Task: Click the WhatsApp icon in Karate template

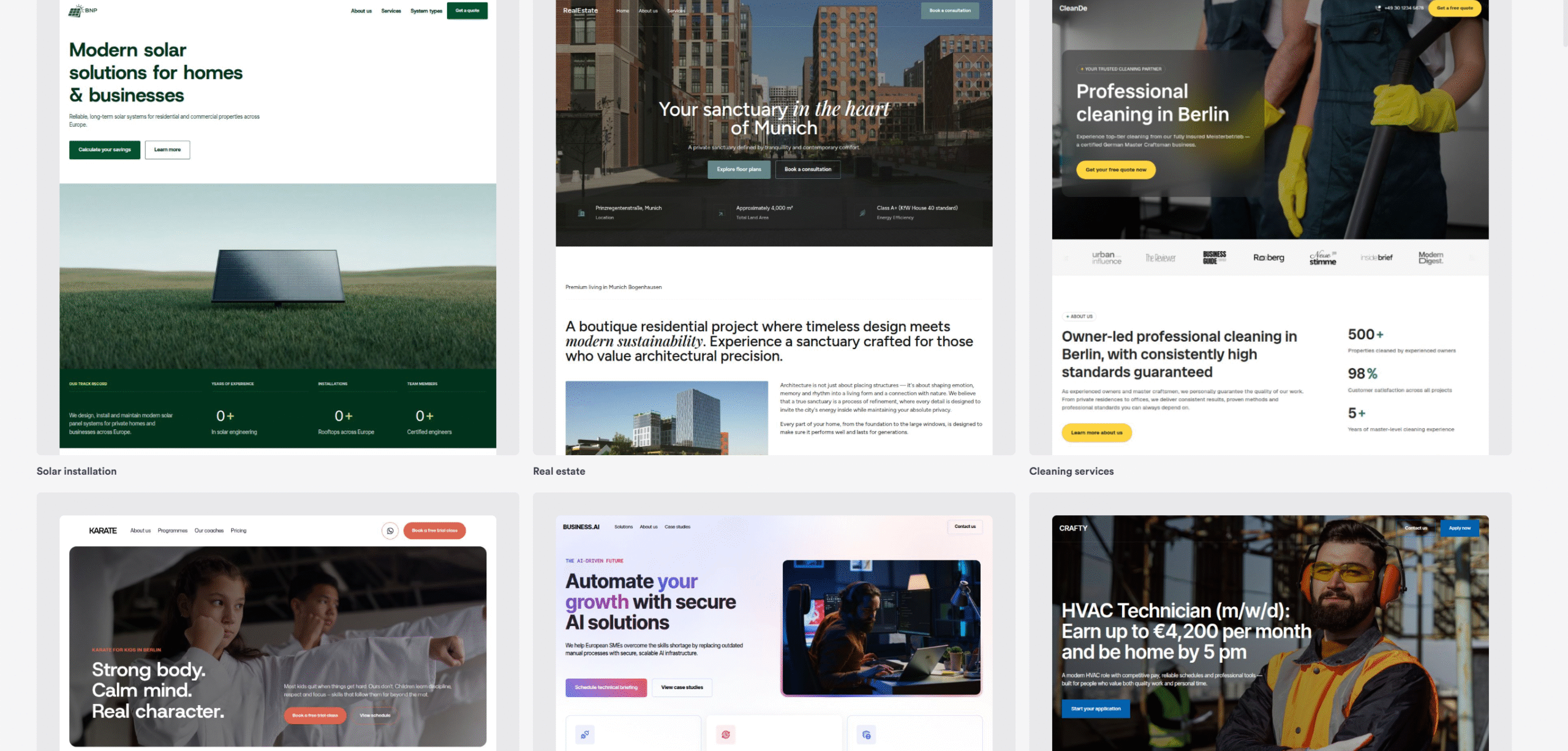Action: tap(390, 530)
